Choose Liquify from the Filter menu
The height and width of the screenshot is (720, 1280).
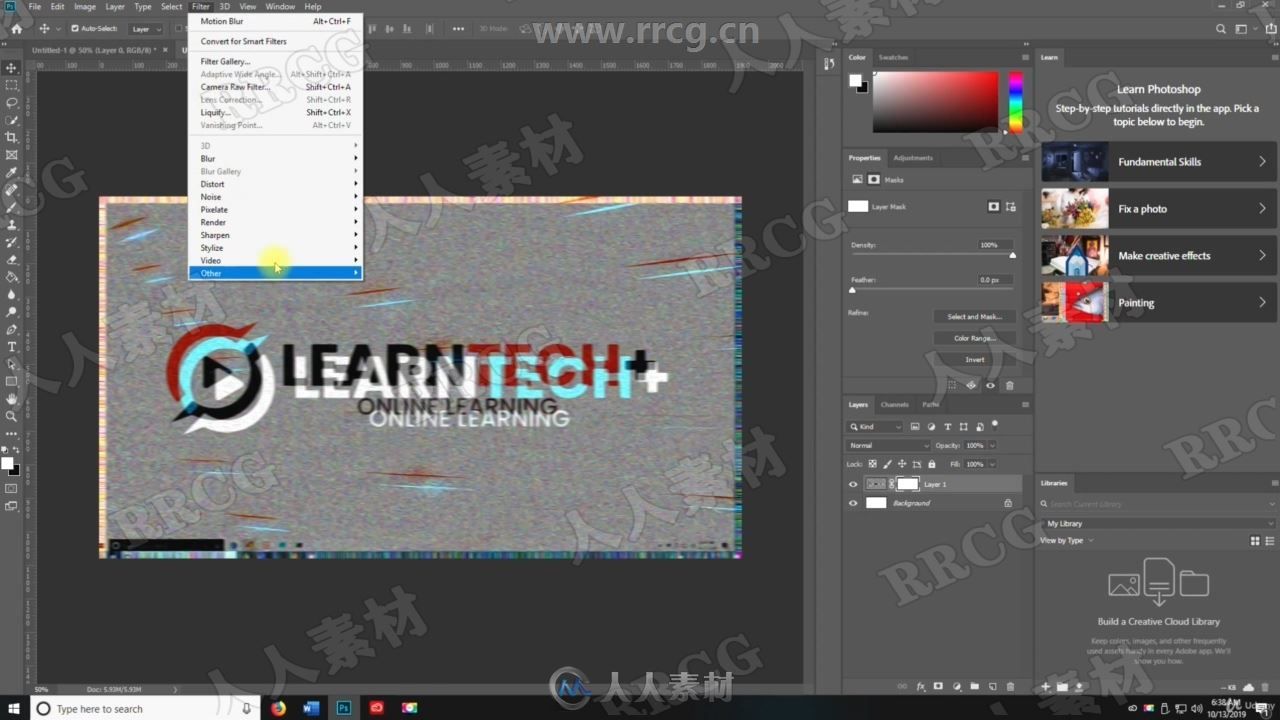(275, 113)
